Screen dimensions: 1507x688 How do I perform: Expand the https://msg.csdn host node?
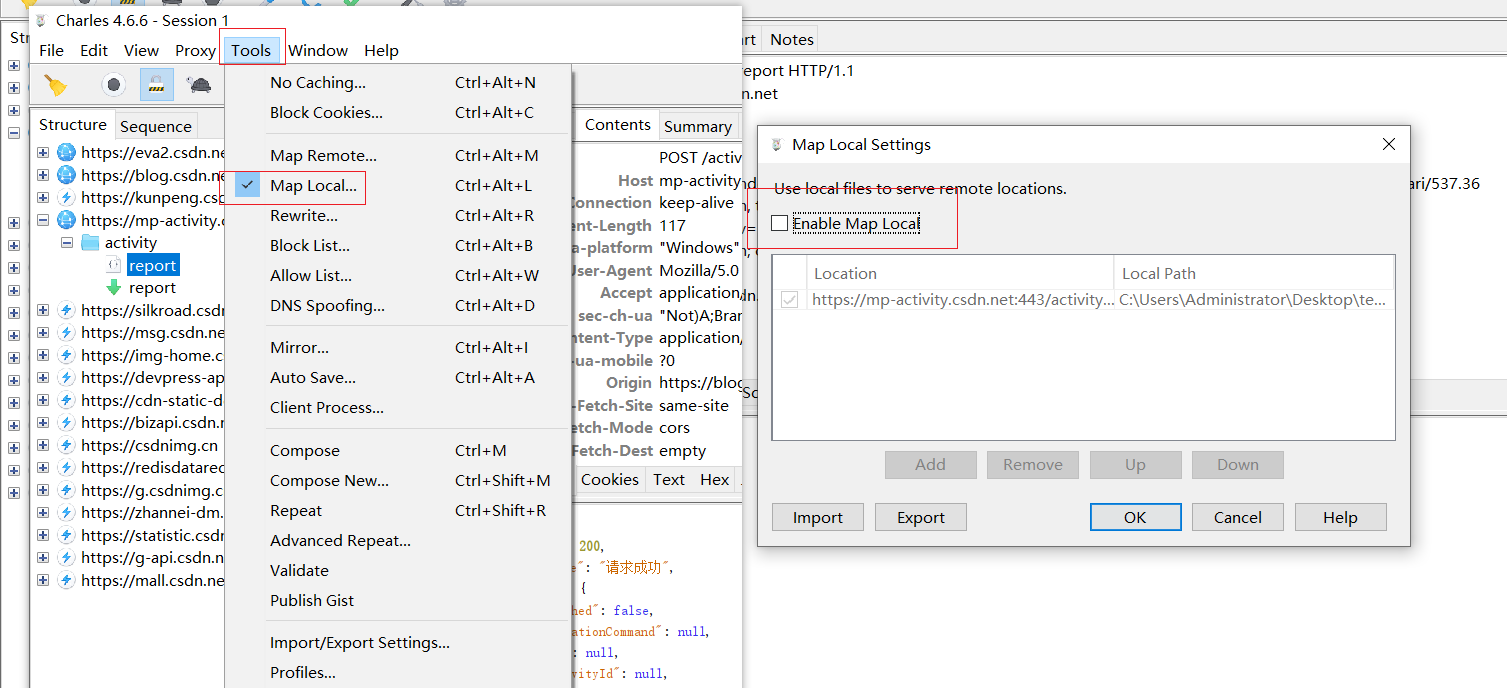pyautogui.click(x=43, y=333)
